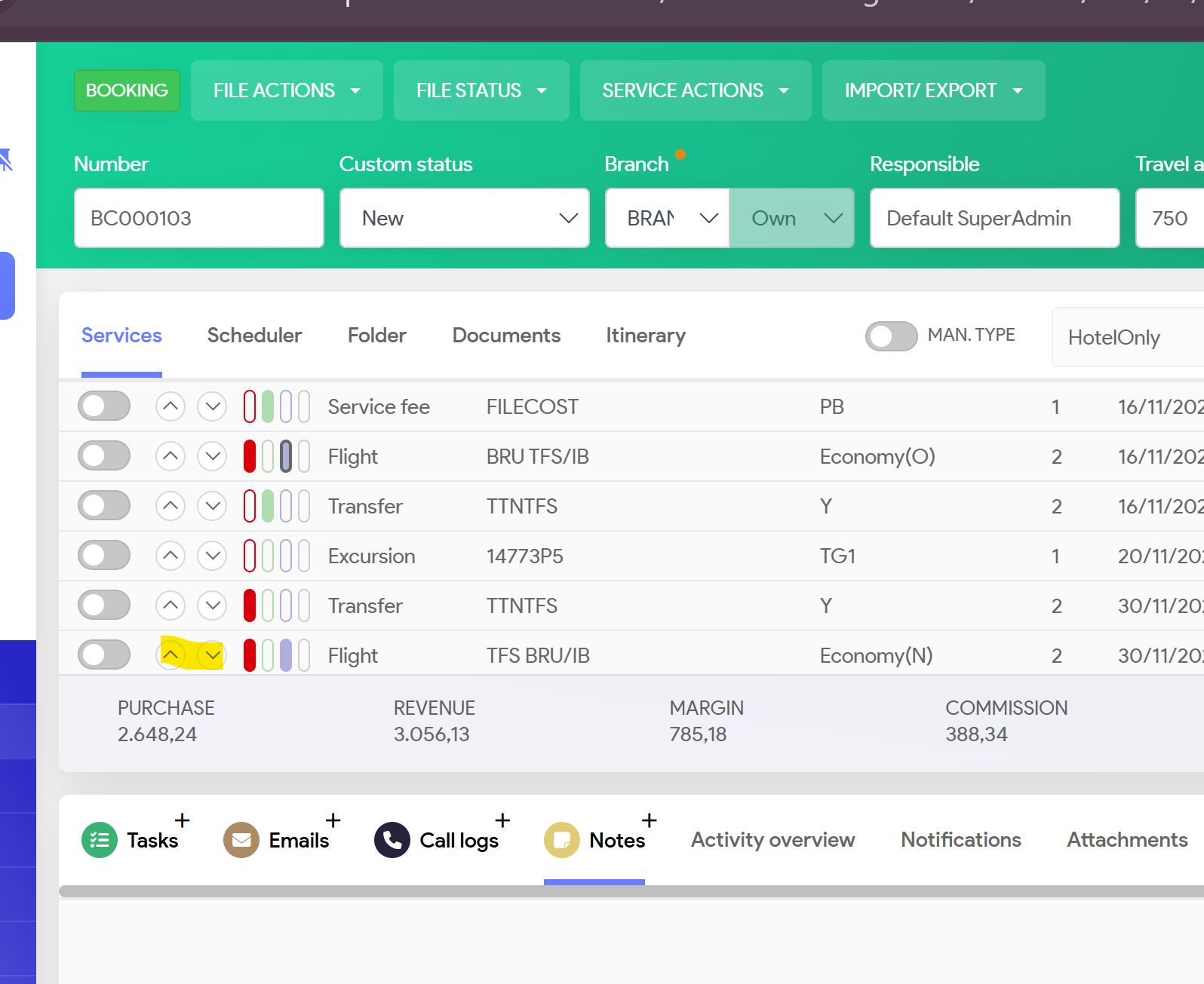Open the Activity overview section

pos(772,840)
